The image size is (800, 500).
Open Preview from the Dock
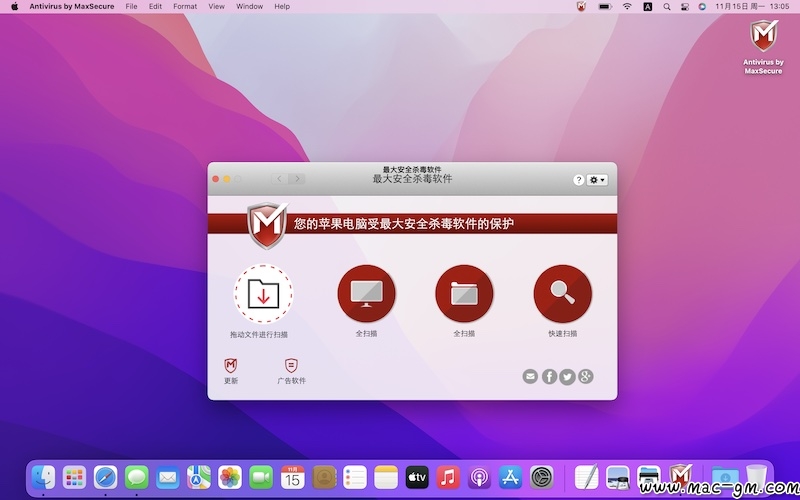[x=618, y=478]
